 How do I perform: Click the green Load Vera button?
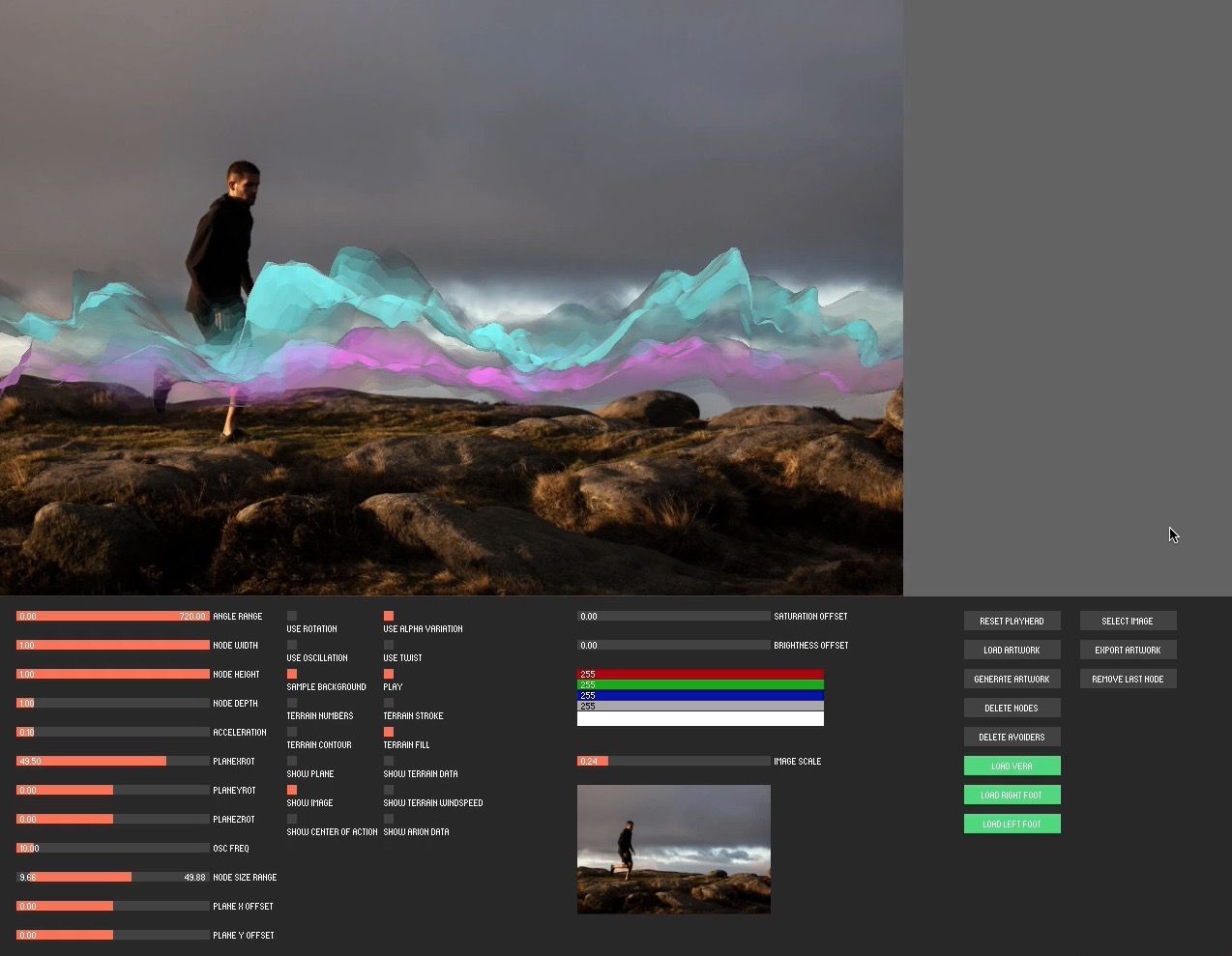coord(1012,766)
